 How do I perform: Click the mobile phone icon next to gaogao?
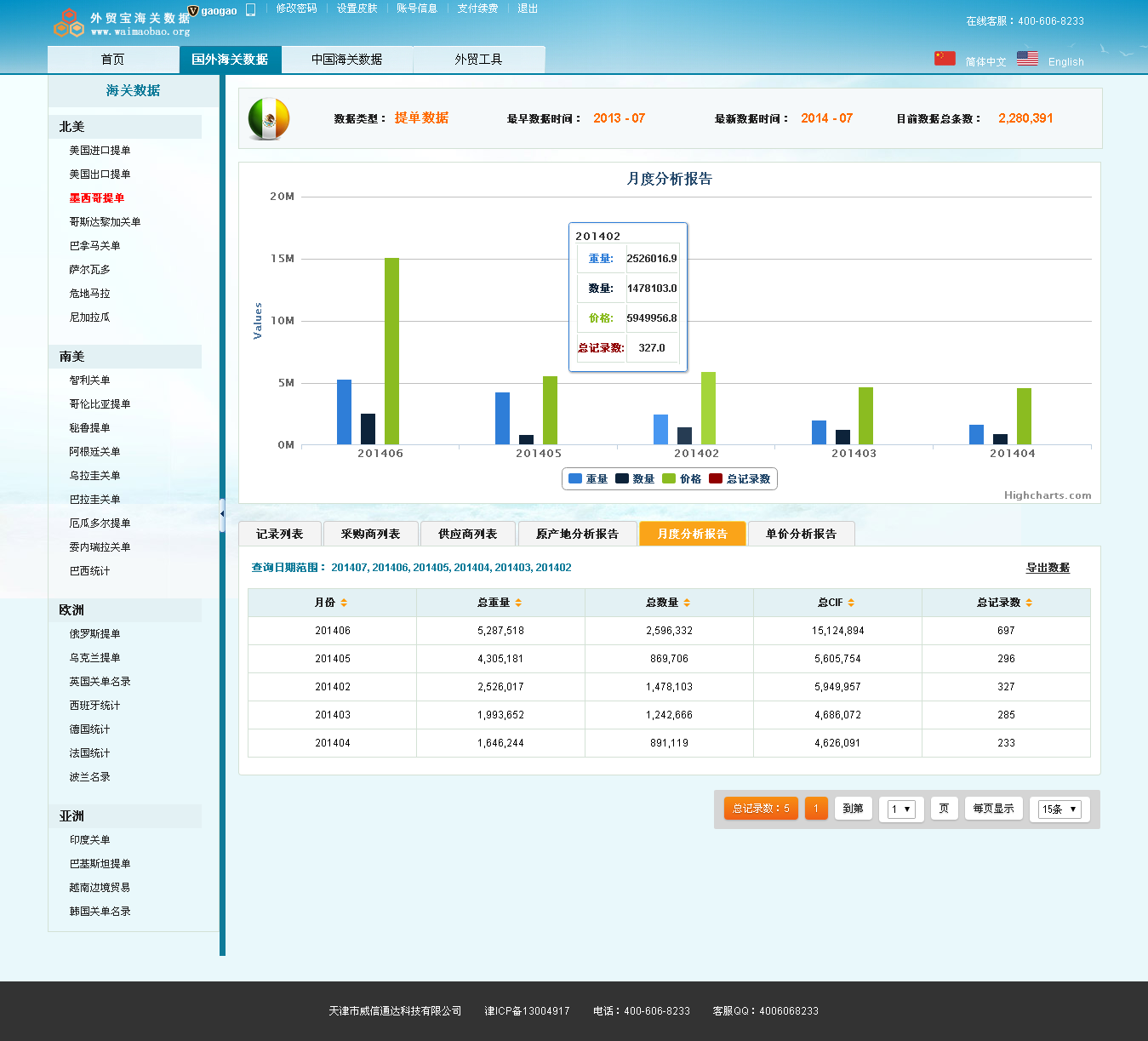tap(250, 10)
